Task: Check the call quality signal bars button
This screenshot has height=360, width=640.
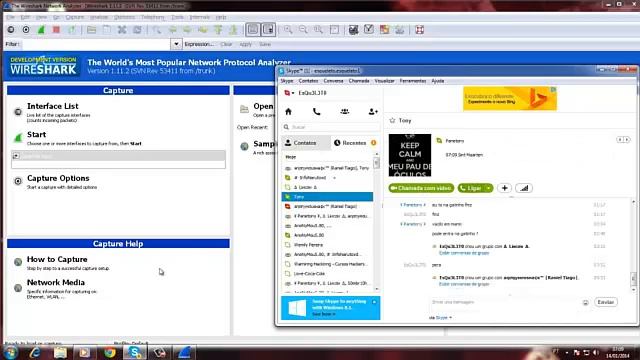Action: 524,188
